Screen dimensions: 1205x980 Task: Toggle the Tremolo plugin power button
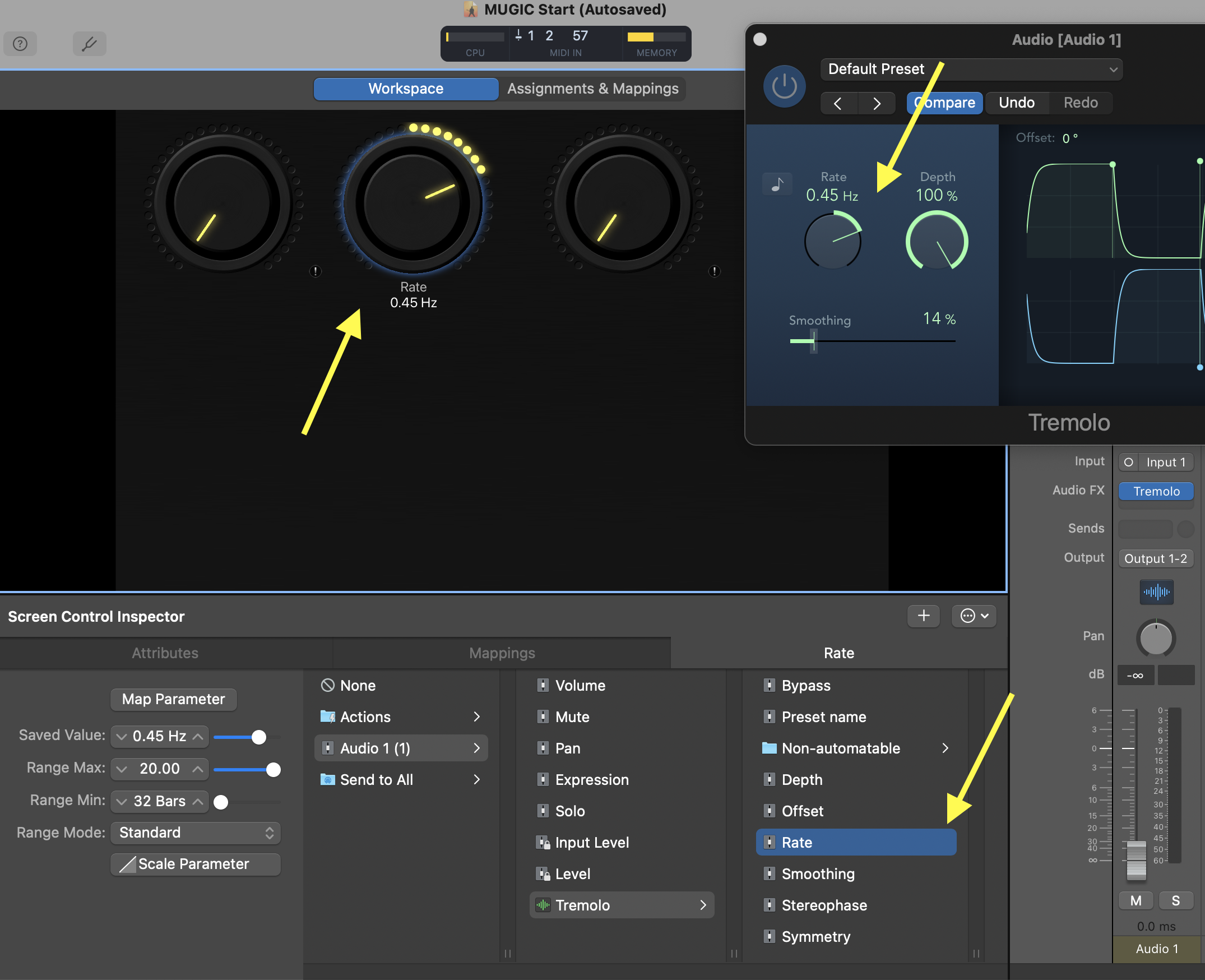click(784, 86)
